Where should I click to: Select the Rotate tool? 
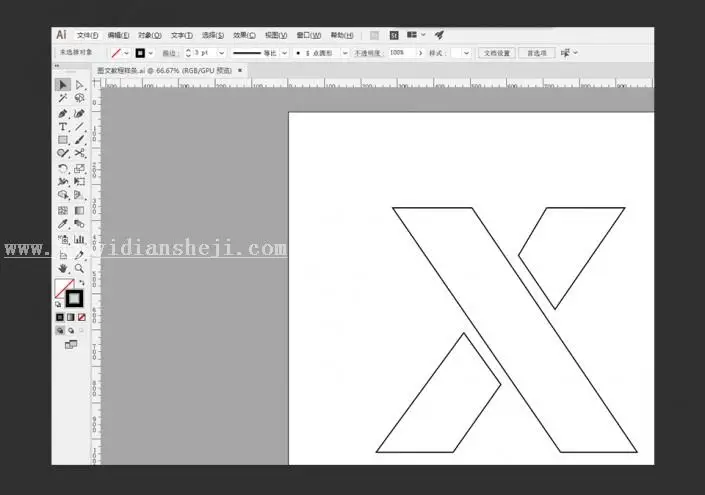click(x=62, y=169)
